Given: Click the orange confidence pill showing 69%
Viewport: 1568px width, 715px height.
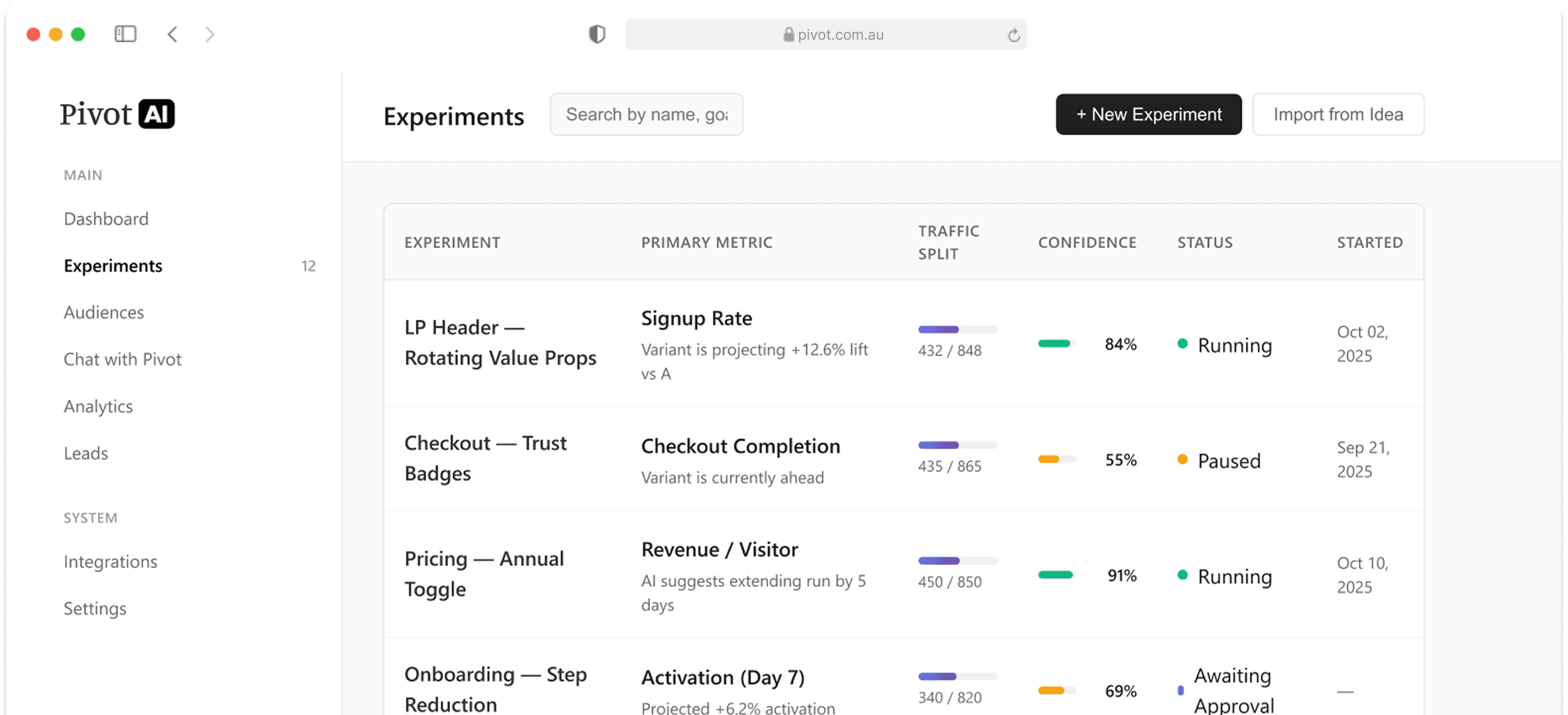Looking at the screenshot, I should click(1055, 690).
